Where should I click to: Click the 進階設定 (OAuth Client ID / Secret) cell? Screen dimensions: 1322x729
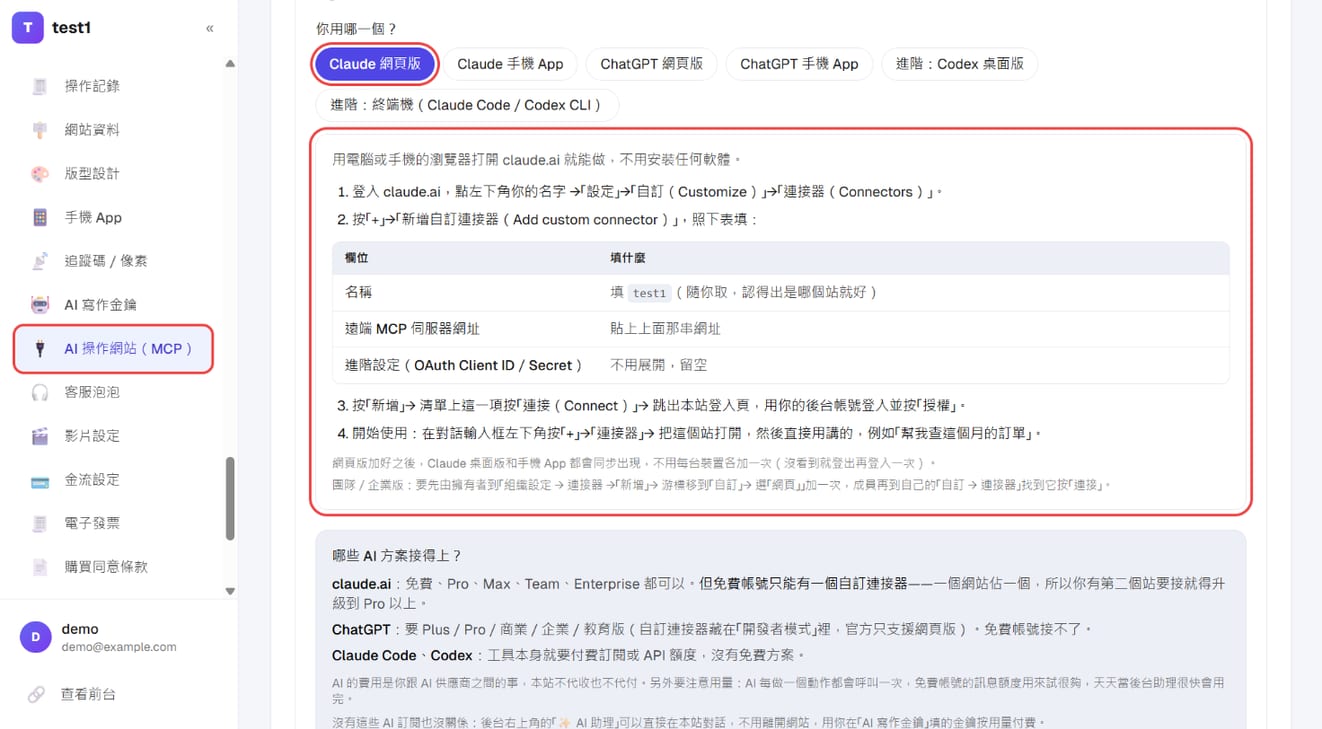(464, 365)
